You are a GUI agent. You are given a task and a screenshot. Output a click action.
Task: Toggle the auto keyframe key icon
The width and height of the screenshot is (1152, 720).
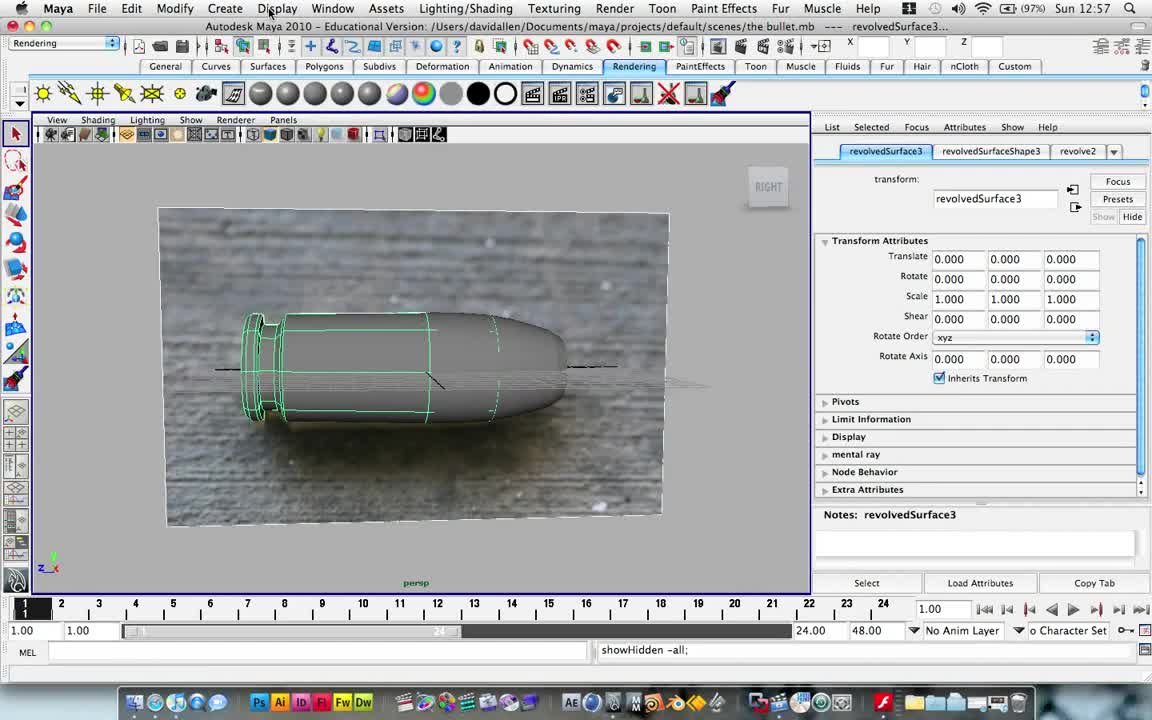[1125, 630]
